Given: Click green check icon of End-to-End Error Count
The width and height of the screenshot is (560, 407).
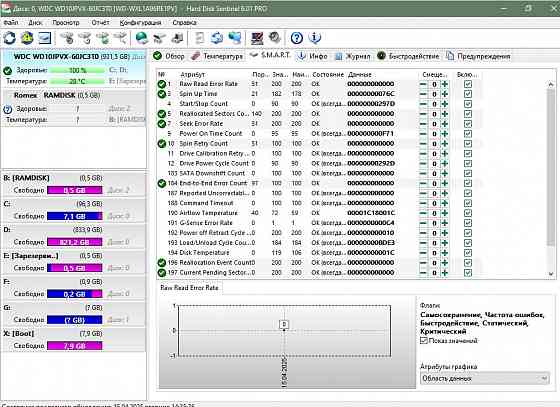Looking at the screenshot, I should coord(162,184).
